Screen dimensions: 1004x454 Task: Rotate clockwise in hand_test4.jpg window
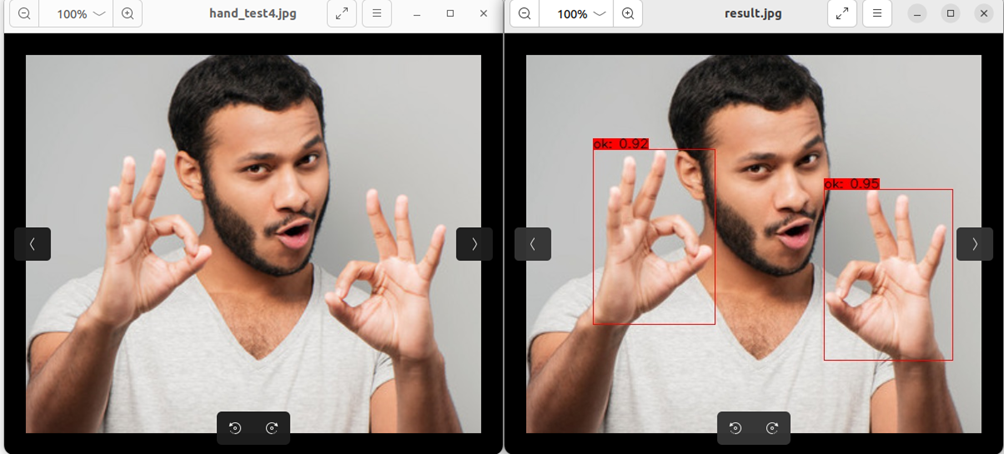click(x=271, y=428)
